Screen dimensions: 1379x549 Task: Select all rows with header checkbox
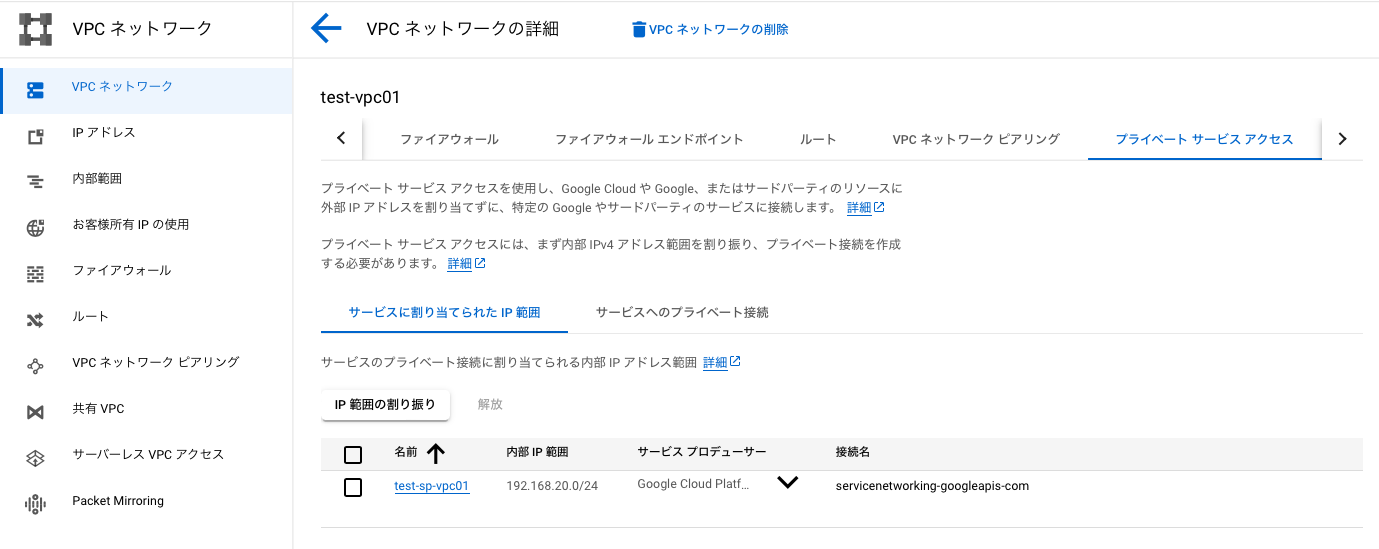(353, 455)
